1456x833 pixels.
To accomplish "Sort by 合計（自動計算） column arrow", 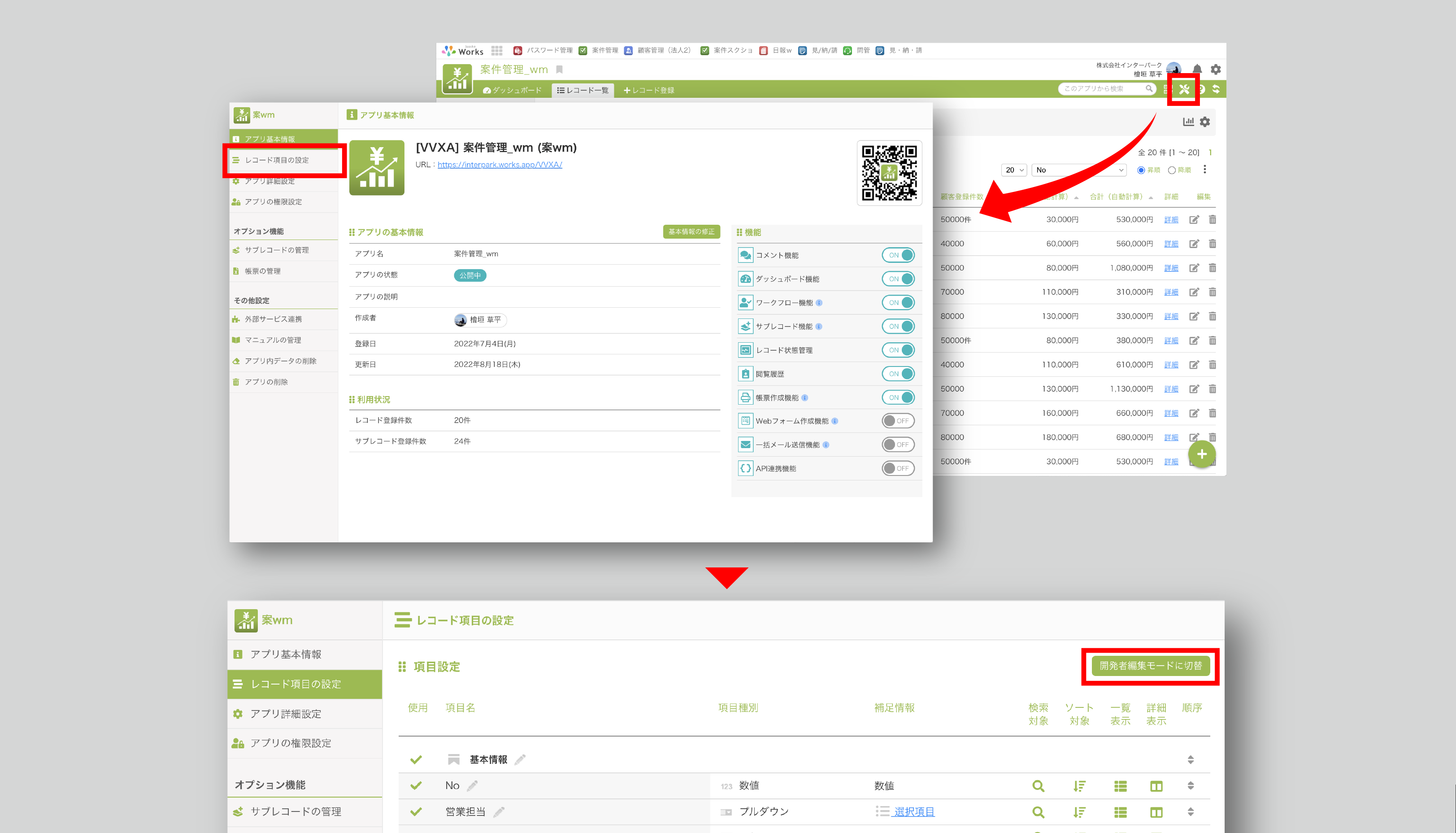I will pyautogui.click(x=1151, y=197).
